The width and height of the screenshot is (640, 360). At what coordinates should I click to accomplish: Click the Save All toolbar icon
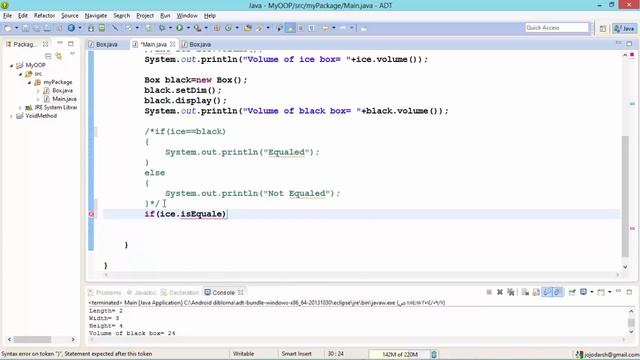[37, 28]
